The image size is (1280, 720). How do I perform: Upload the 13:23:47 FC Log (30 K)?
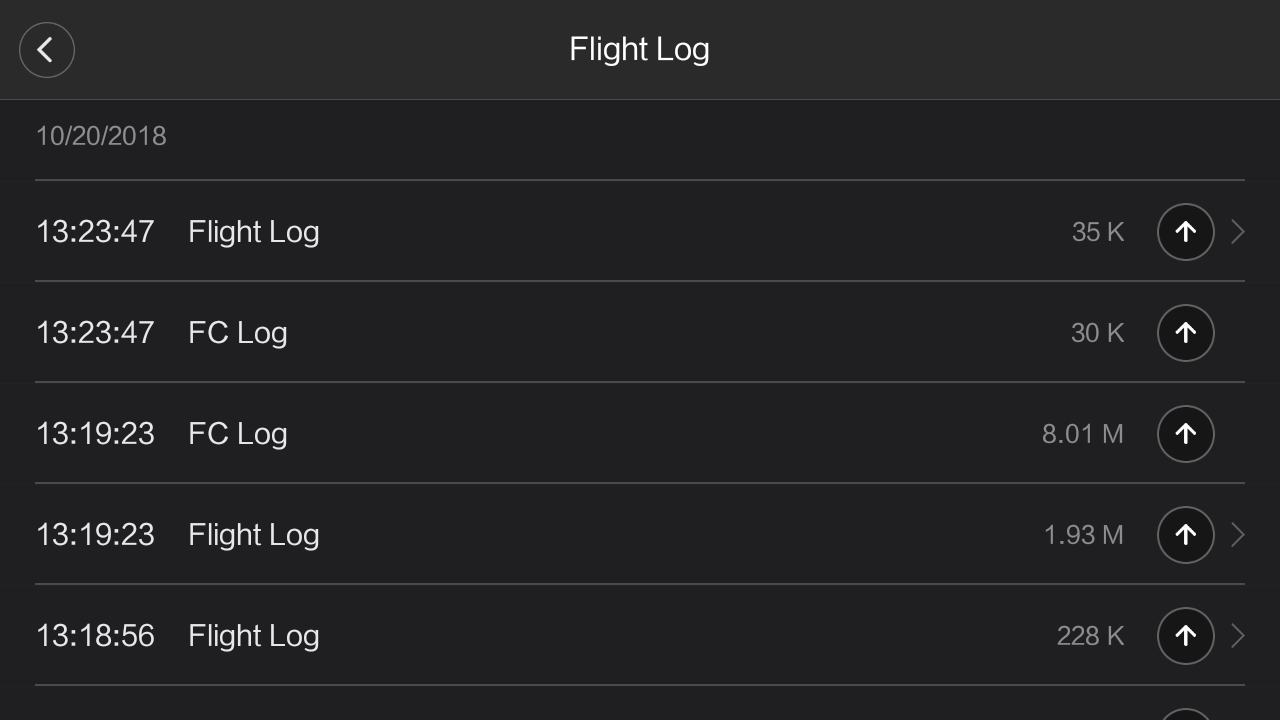click(x=1185, y=333)
